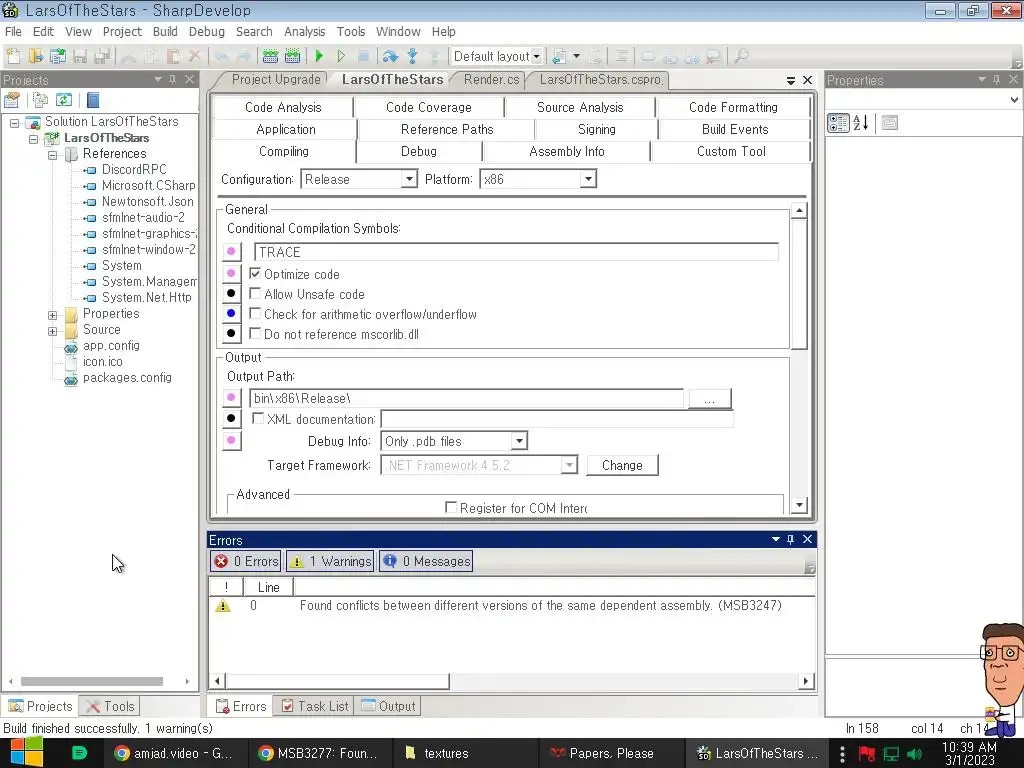Click the Windows Start button
Viewport: 1024px width, 768px height.
point(27,753)
